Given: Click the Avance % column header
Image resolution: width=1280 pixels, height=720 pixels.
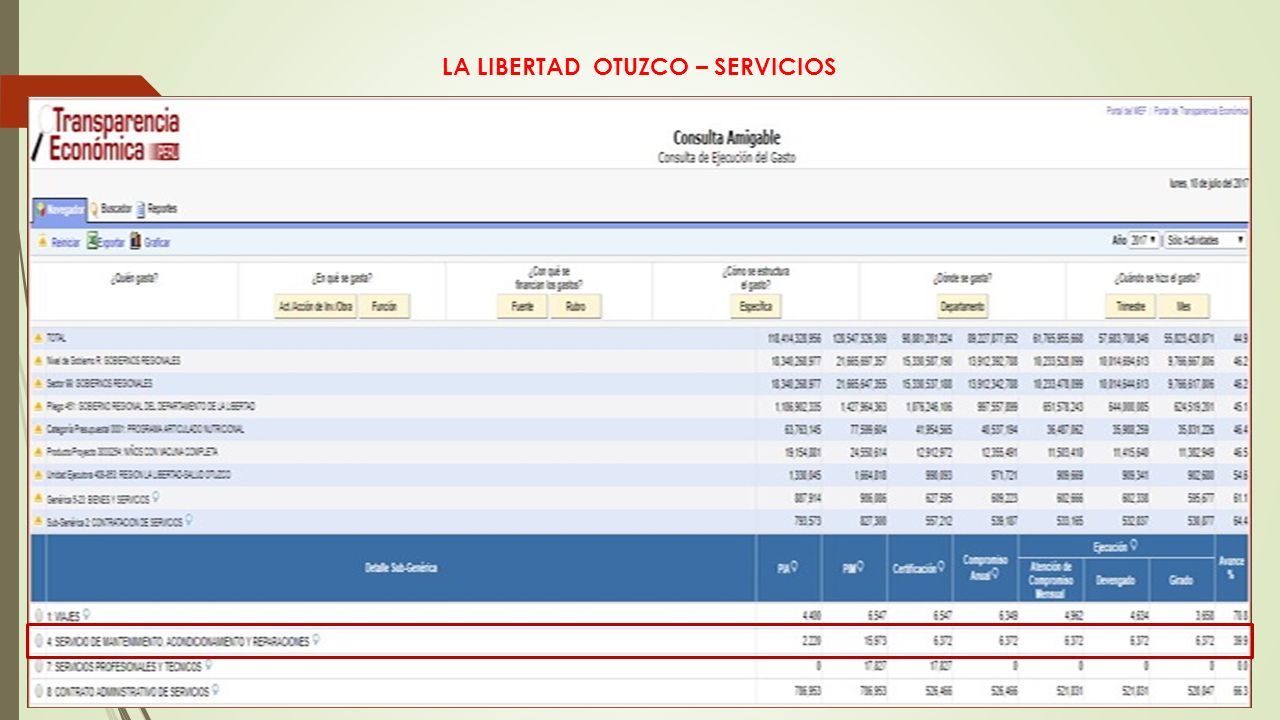Looking at the screenshot, I should [1232, 568].
